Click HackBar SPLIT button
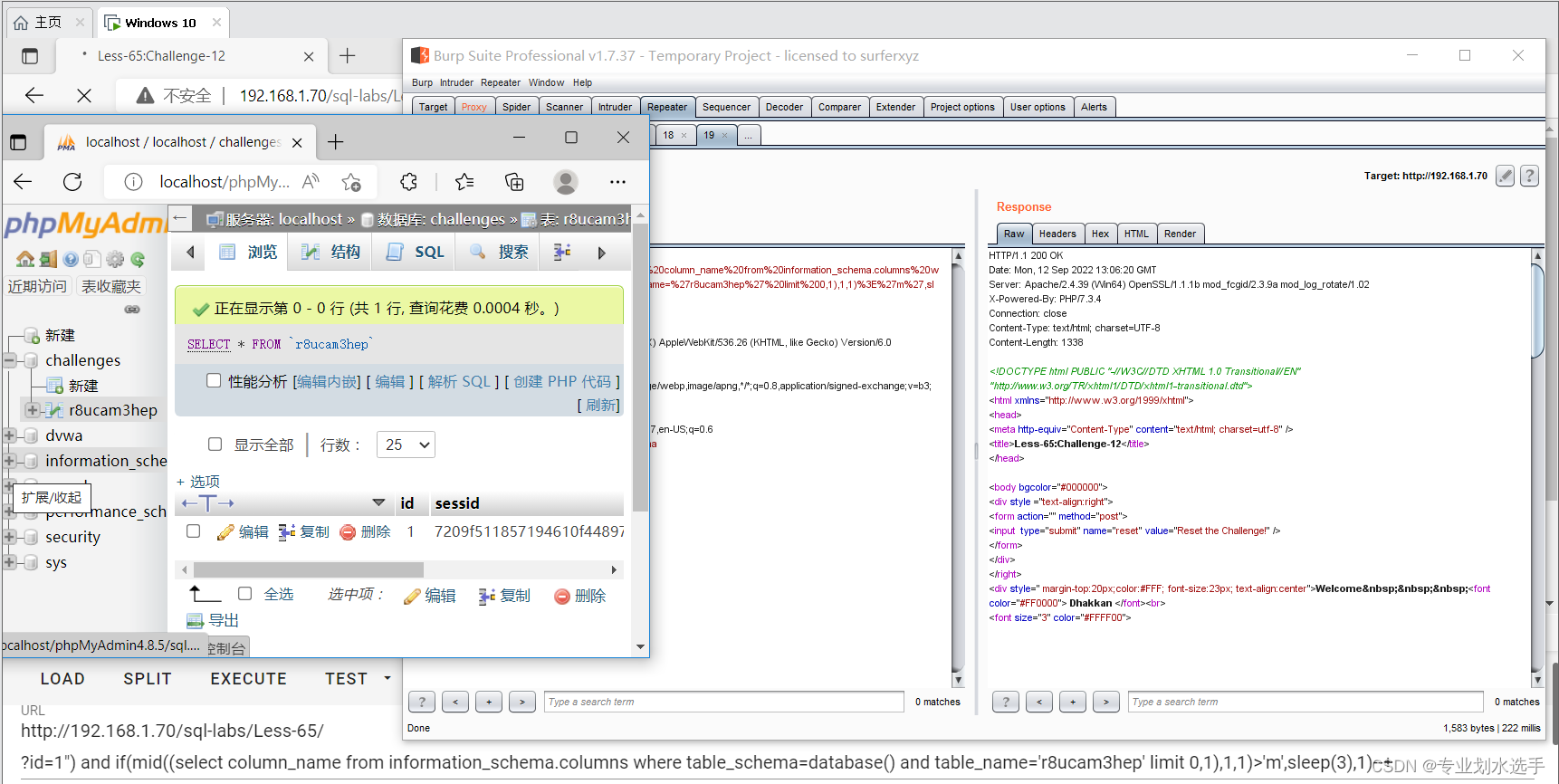The image size is (1559, 784). pos(148,678)
